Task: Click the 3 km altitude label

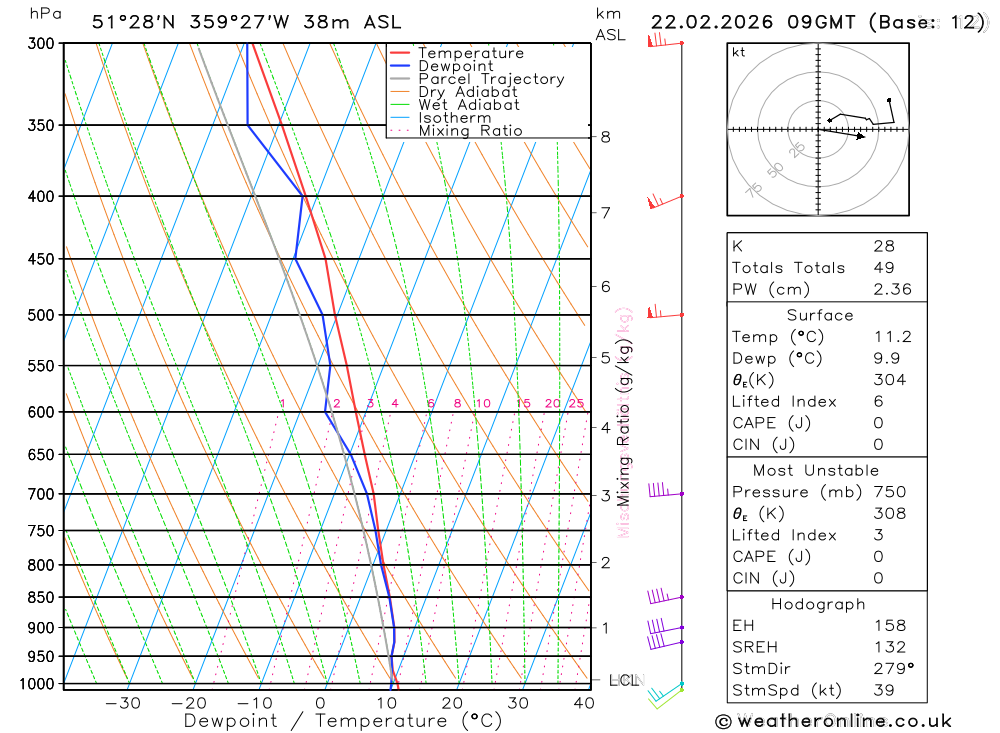Action: pos(605,496)
